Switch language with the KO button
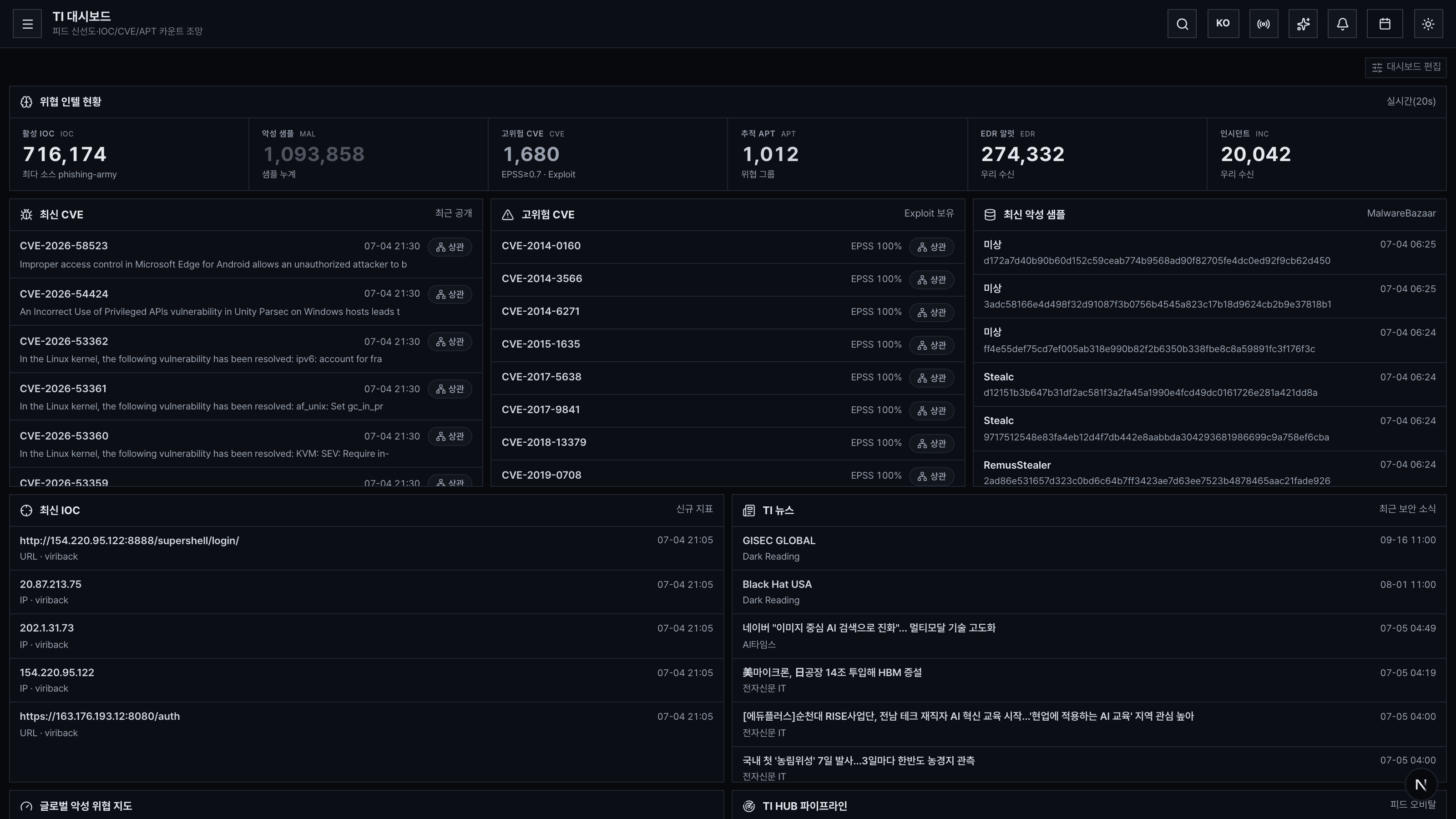 [x=1223, y=24]
